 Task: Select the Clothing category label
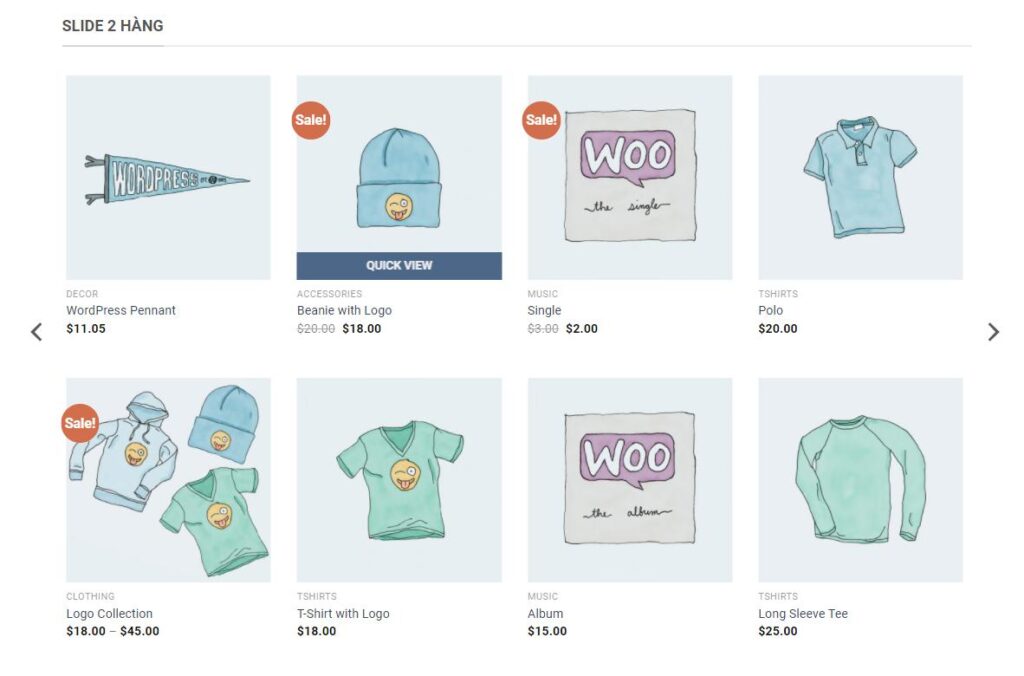click(x=90, y=596)
